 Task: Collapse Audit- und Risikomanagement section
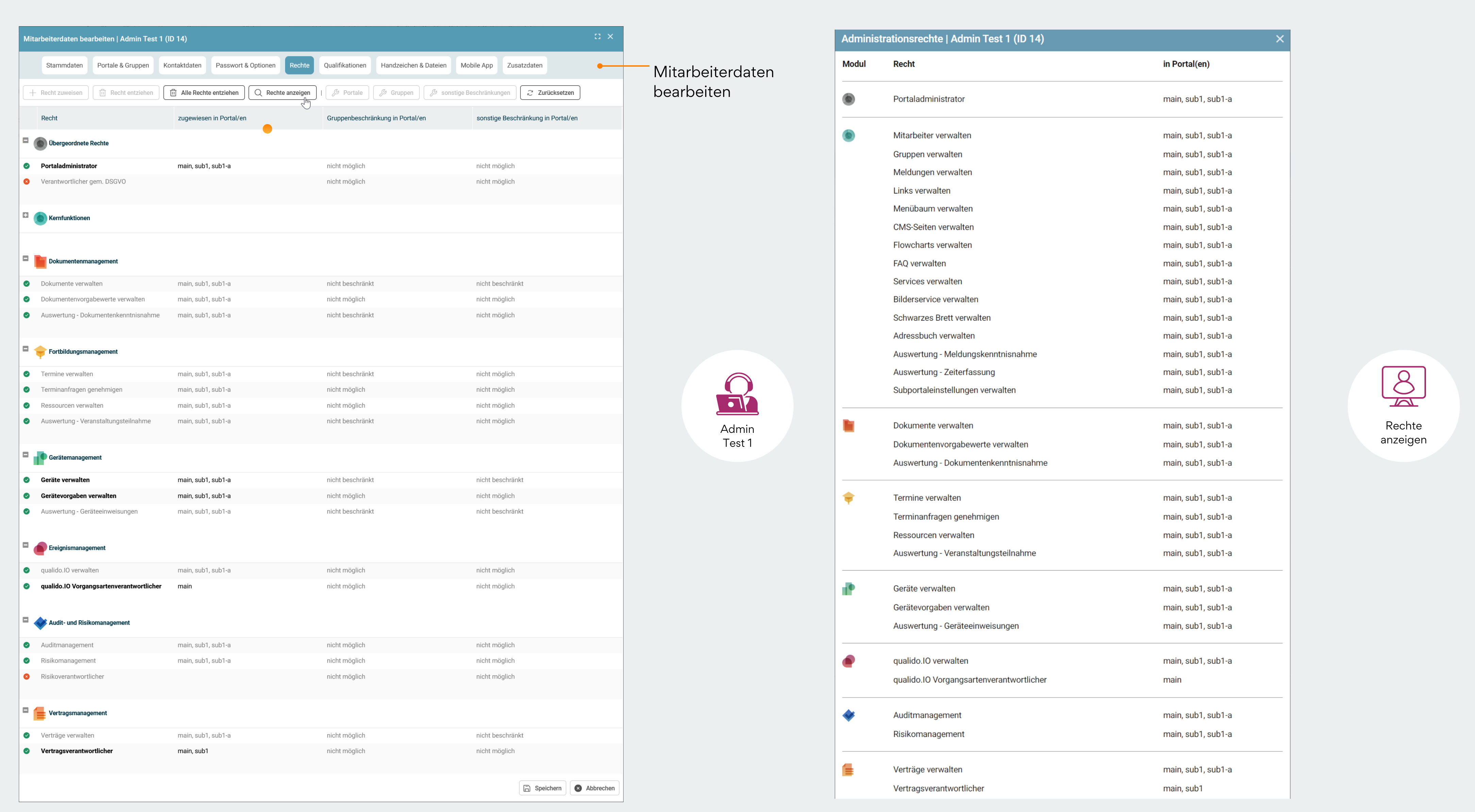tap(25, 620)
